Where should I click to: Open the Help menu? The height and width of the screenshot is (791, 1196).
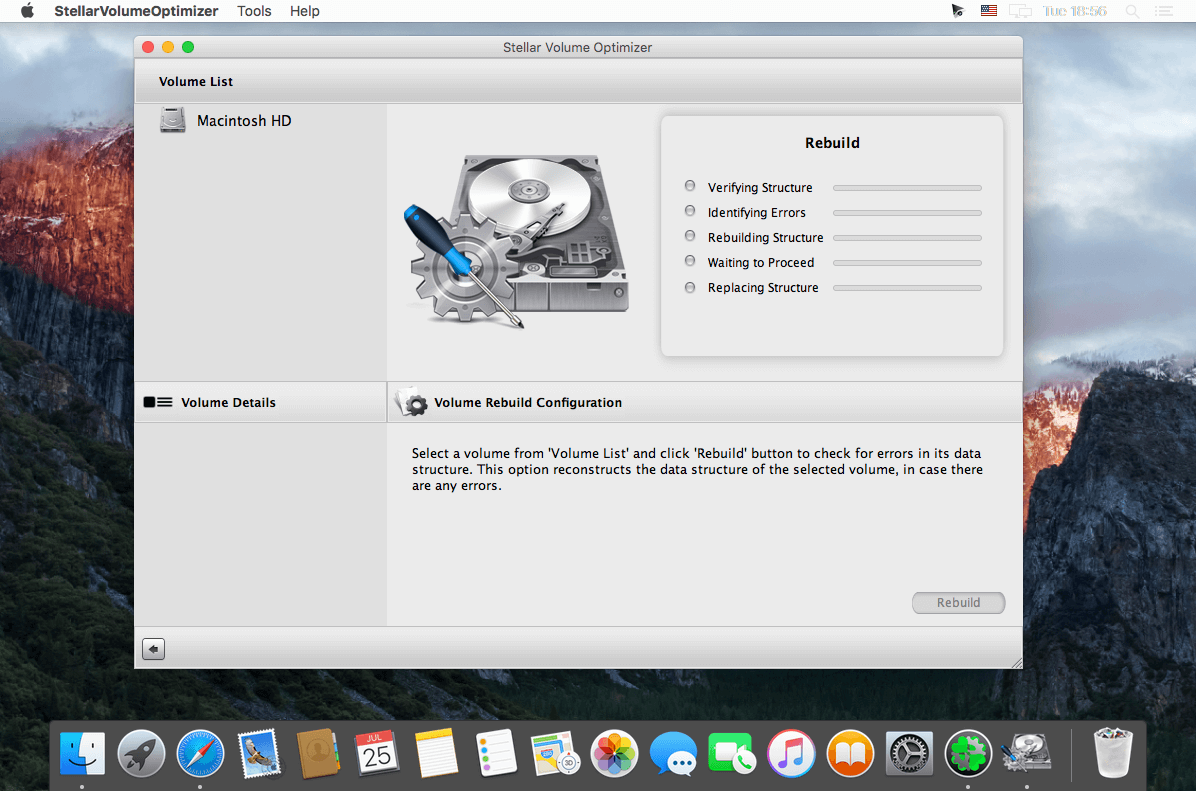pos(304,11)
